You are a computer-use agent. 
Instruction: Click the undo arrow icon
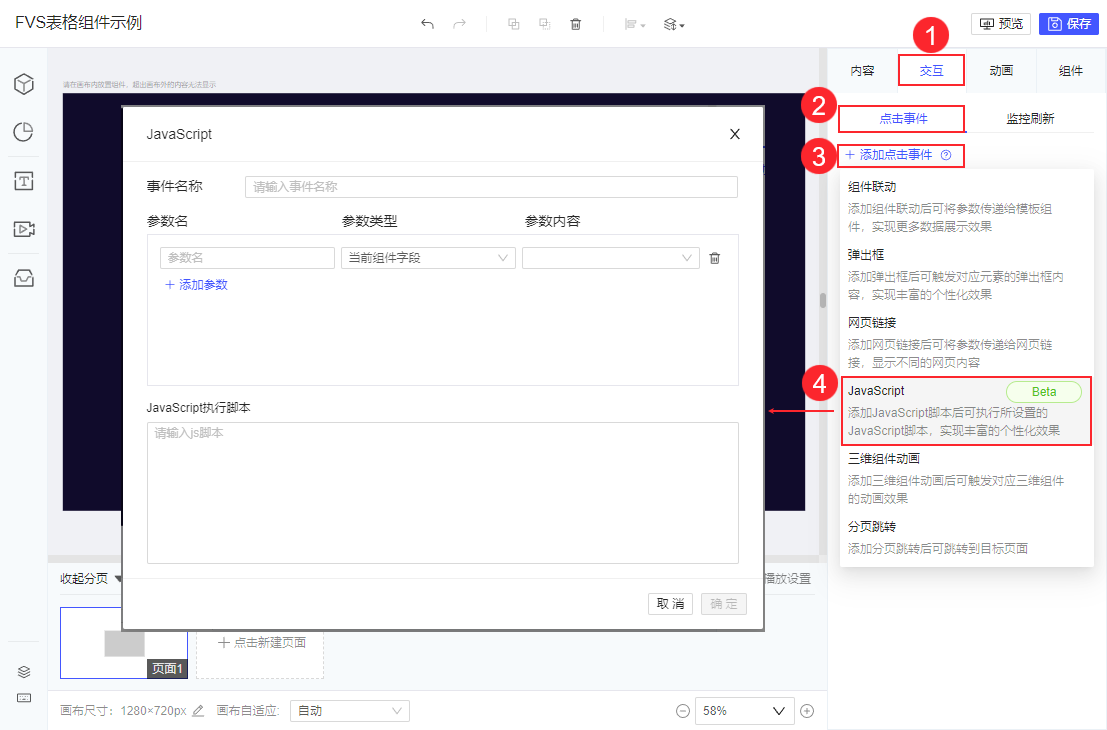(x=427, y=24)
